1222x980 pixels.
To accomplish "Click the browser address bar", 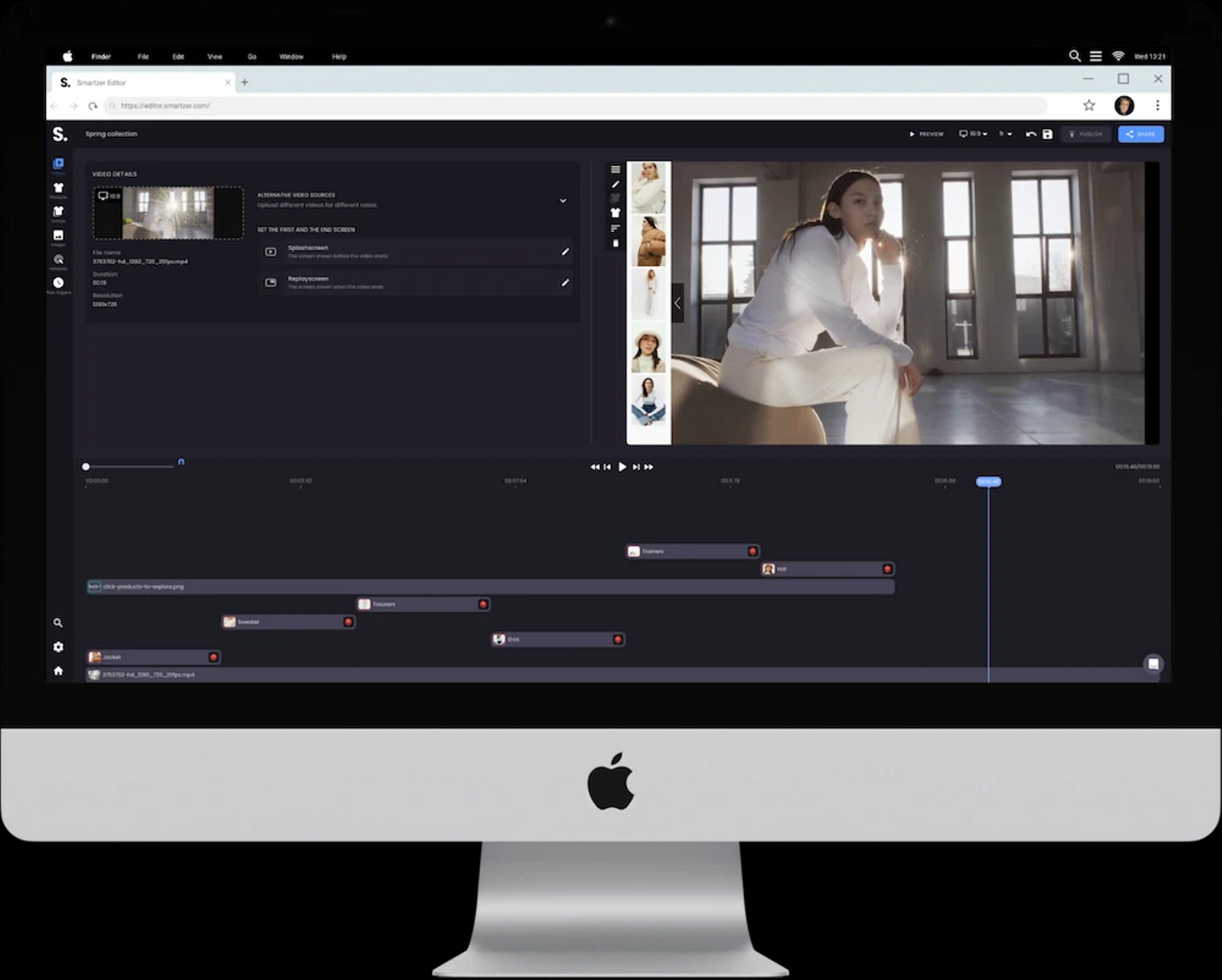I will coord(576,106).
